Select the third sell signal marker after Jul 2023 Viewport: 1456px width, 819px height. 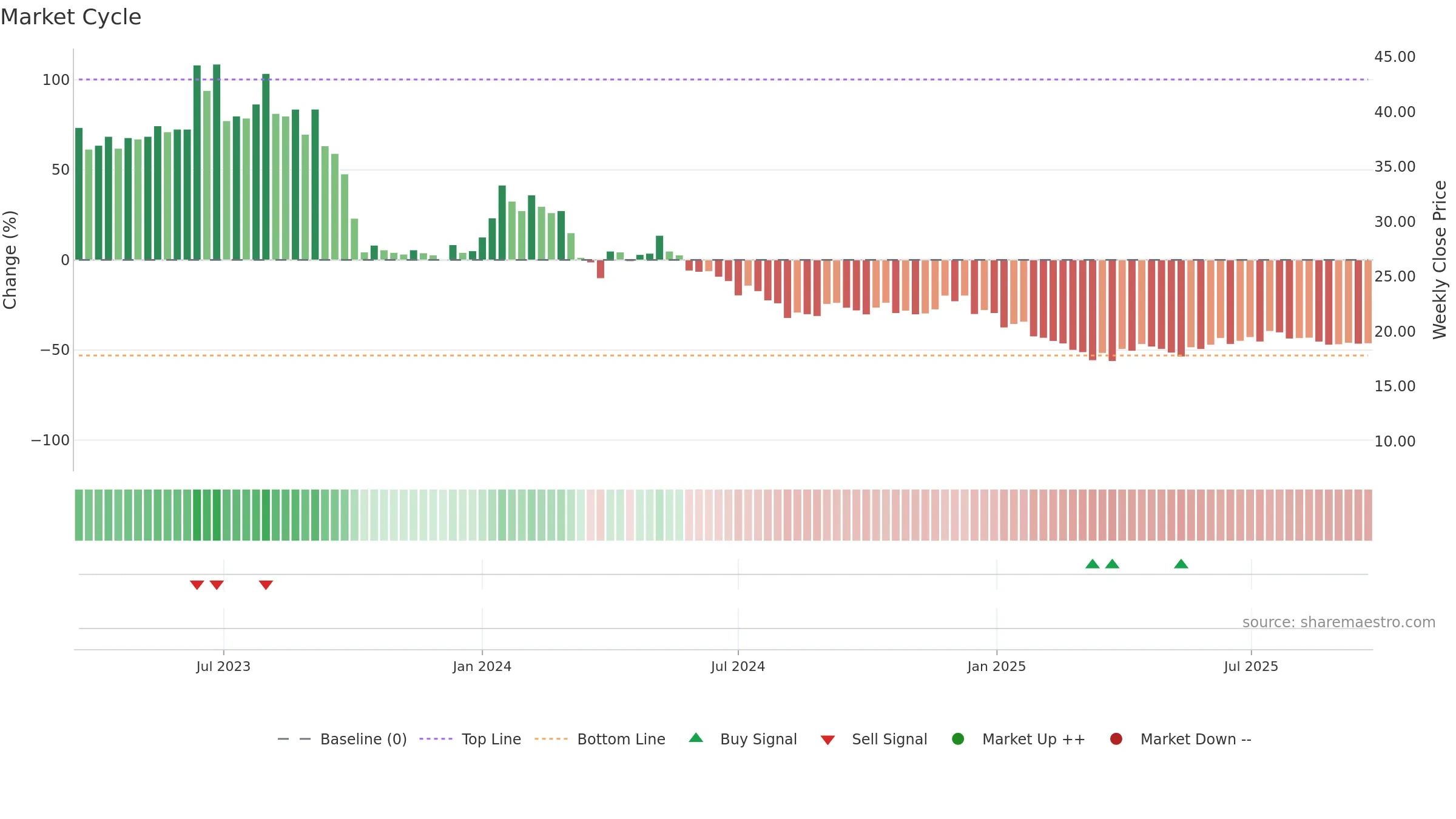pos(266,585)
